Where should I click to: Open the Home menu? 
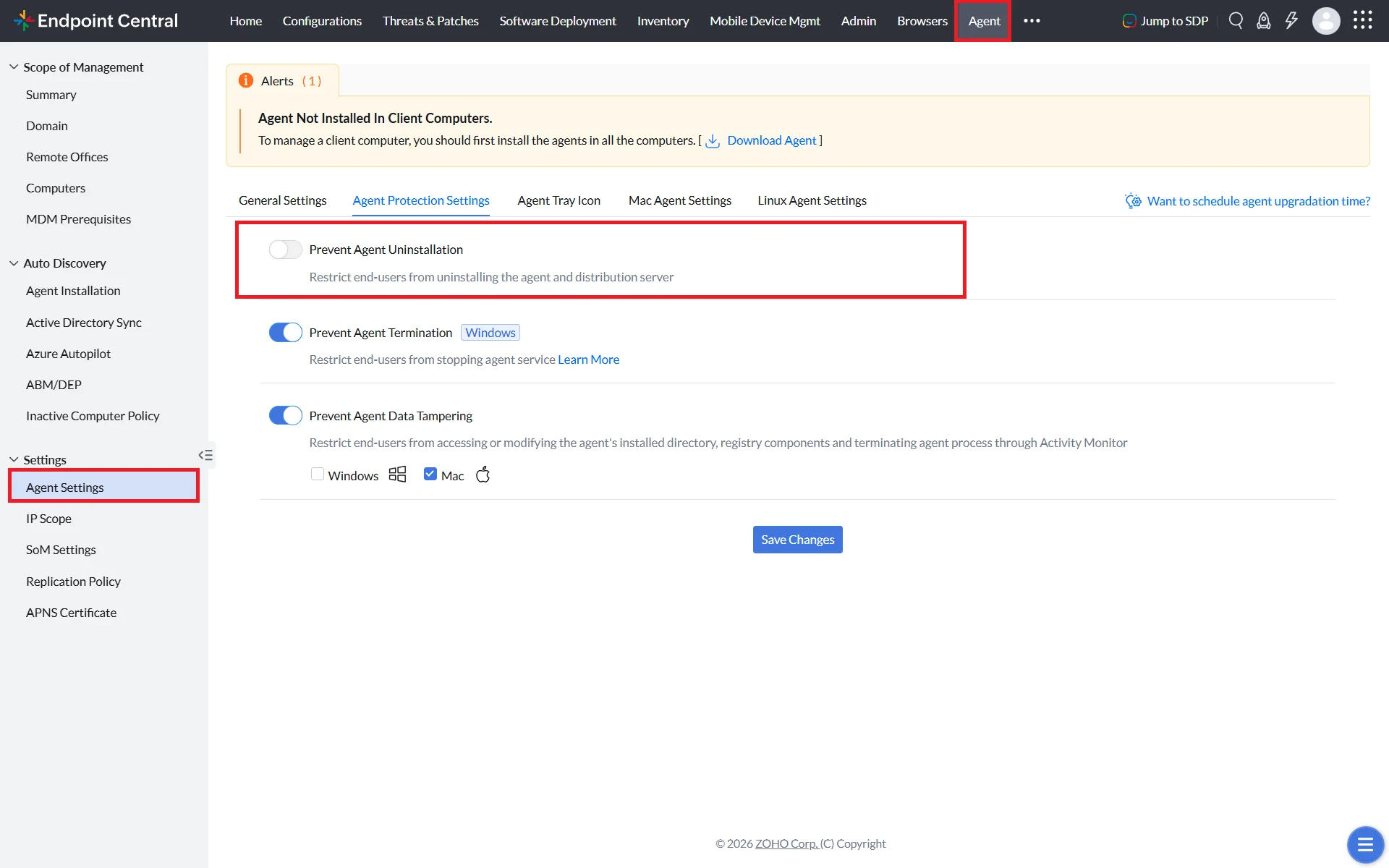pos(245,21)
